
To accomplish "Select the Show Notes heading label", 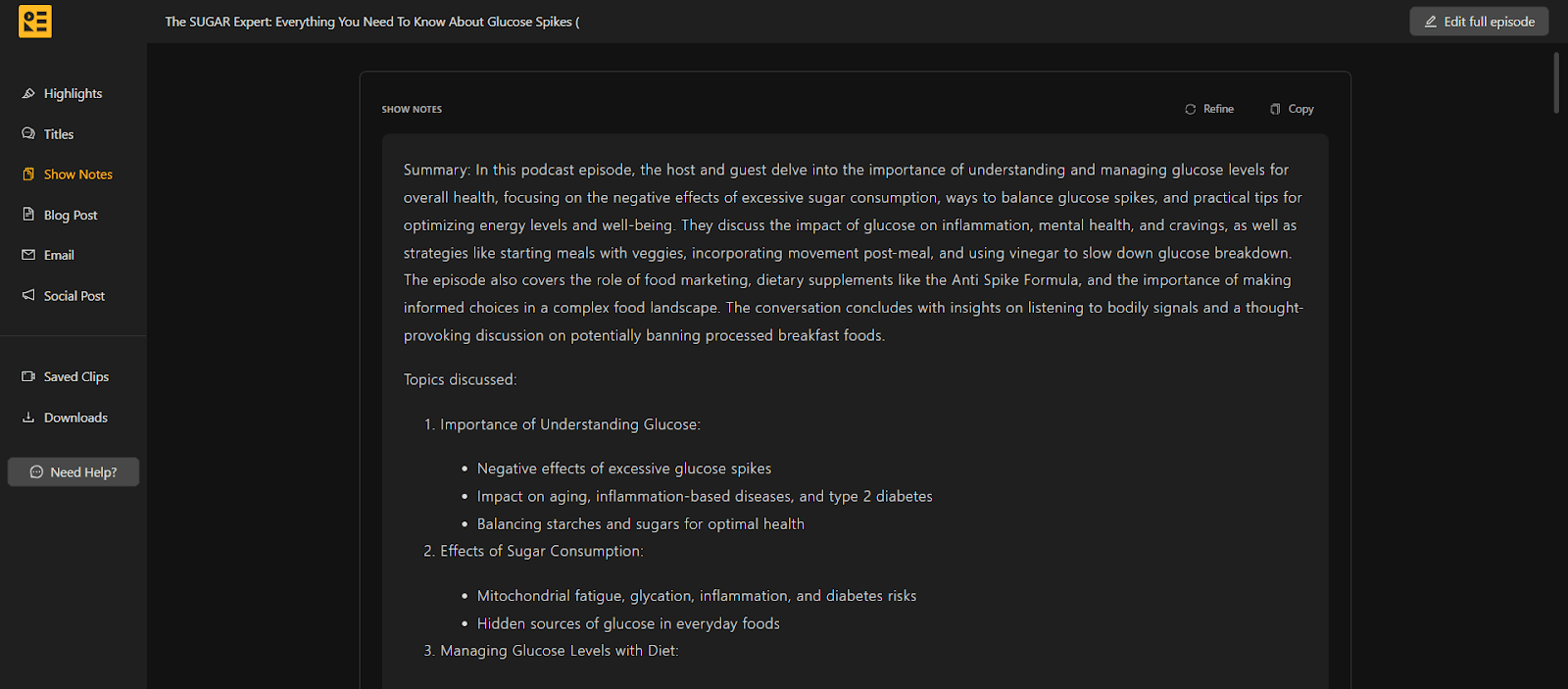I will click(x=412, y=109).
